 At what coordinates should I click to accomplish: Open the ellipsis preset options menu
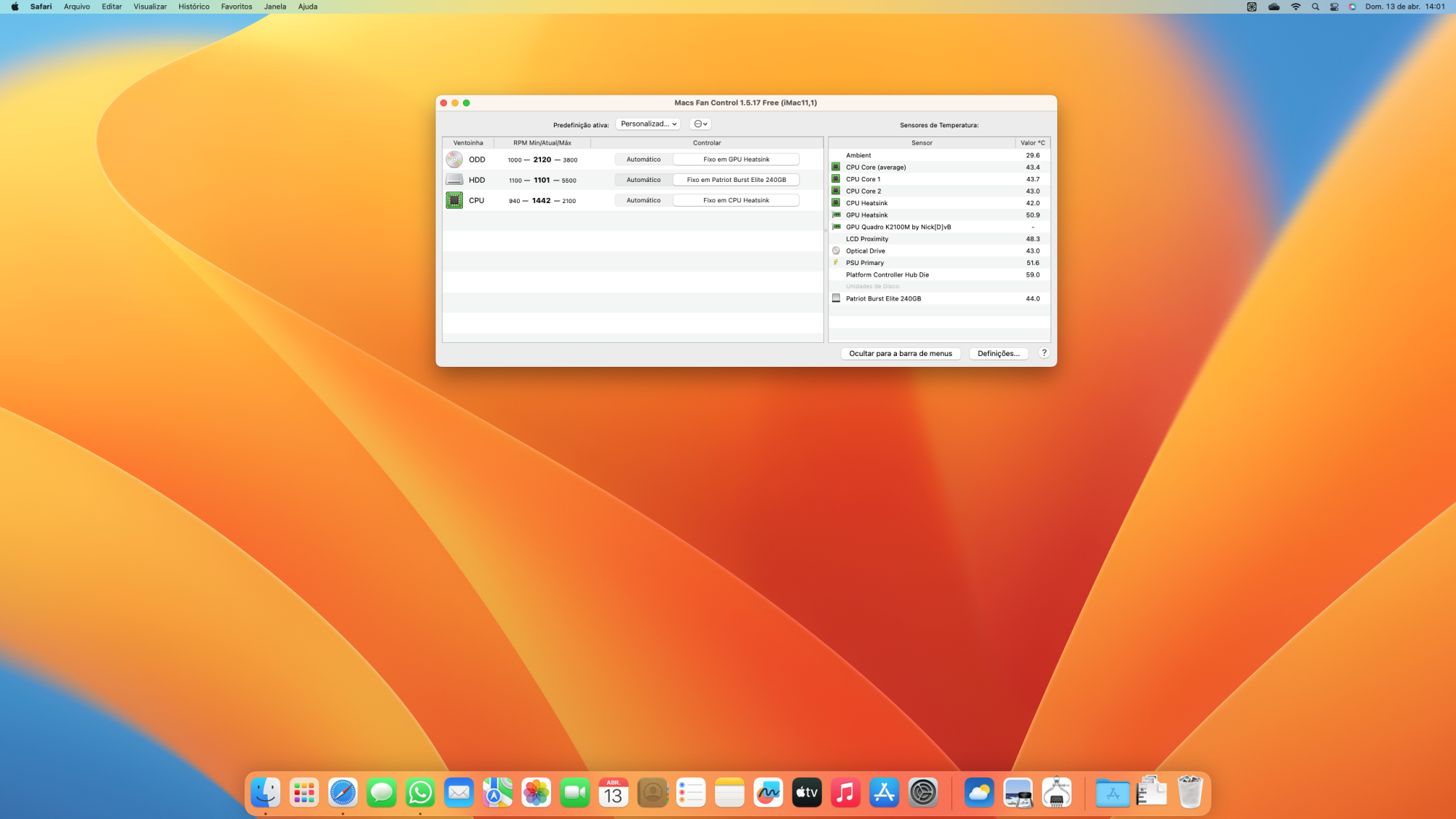click(x=700, y=124)
